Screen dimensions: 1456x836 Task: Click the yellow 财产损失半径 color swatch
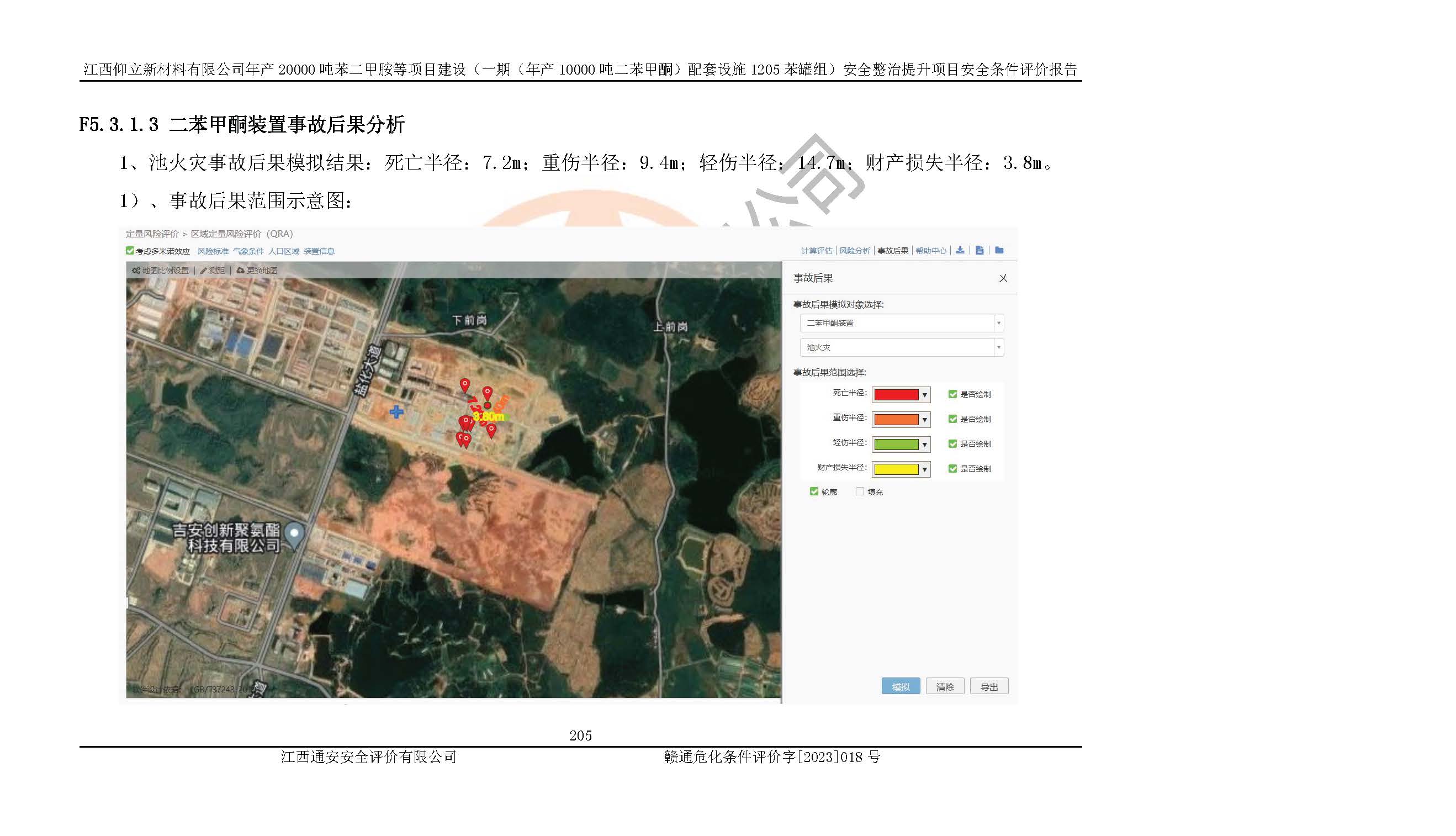896,470
